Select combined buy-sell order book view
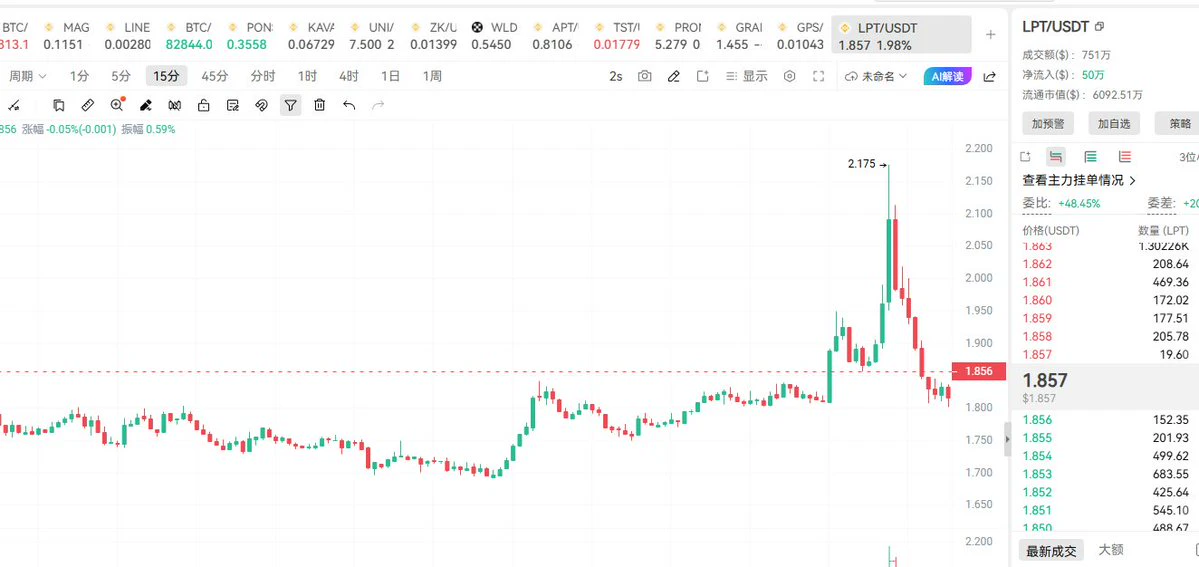1199x567 pixels. [1056, 157]
